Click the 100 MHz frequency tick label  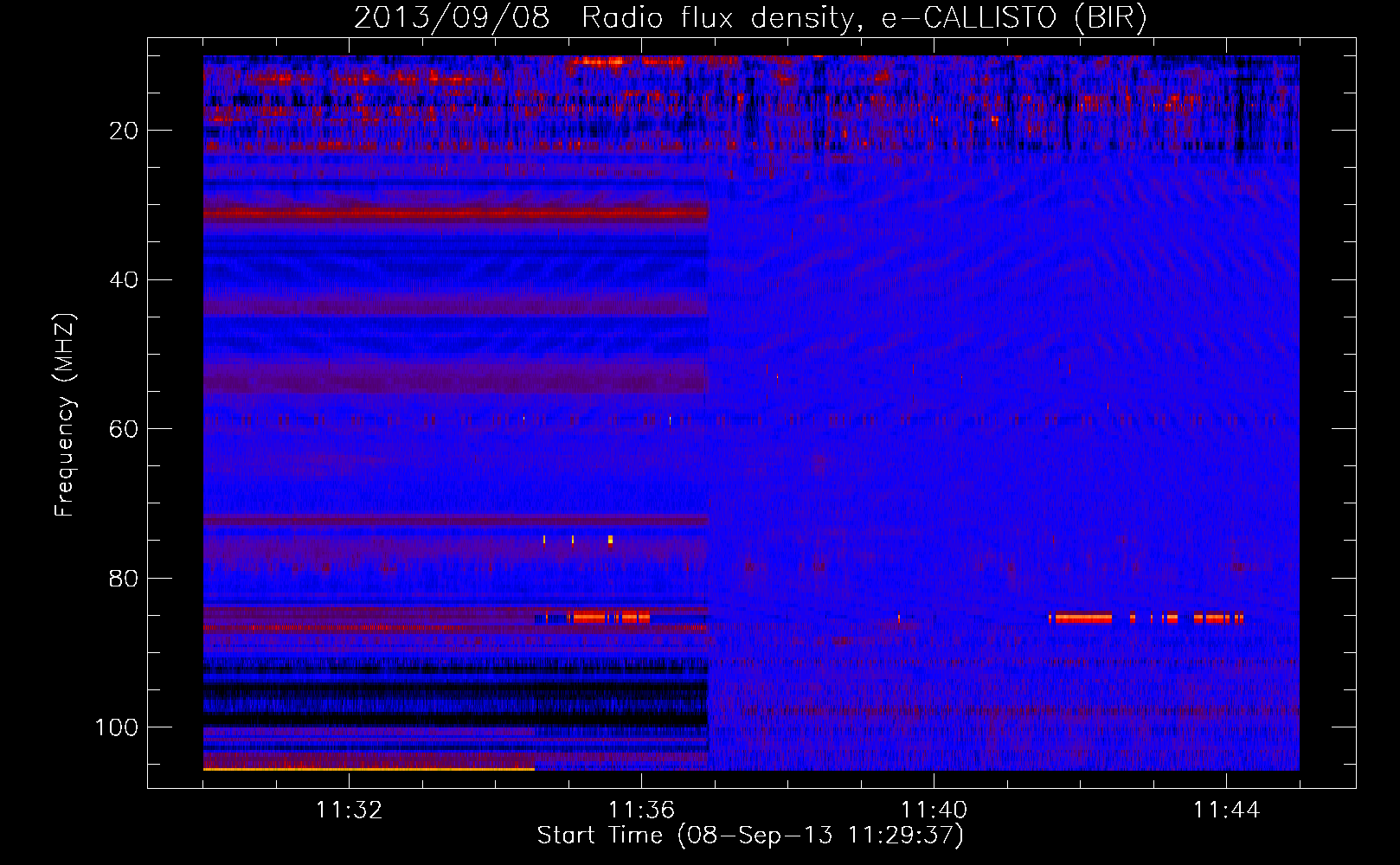click(117, 727)
